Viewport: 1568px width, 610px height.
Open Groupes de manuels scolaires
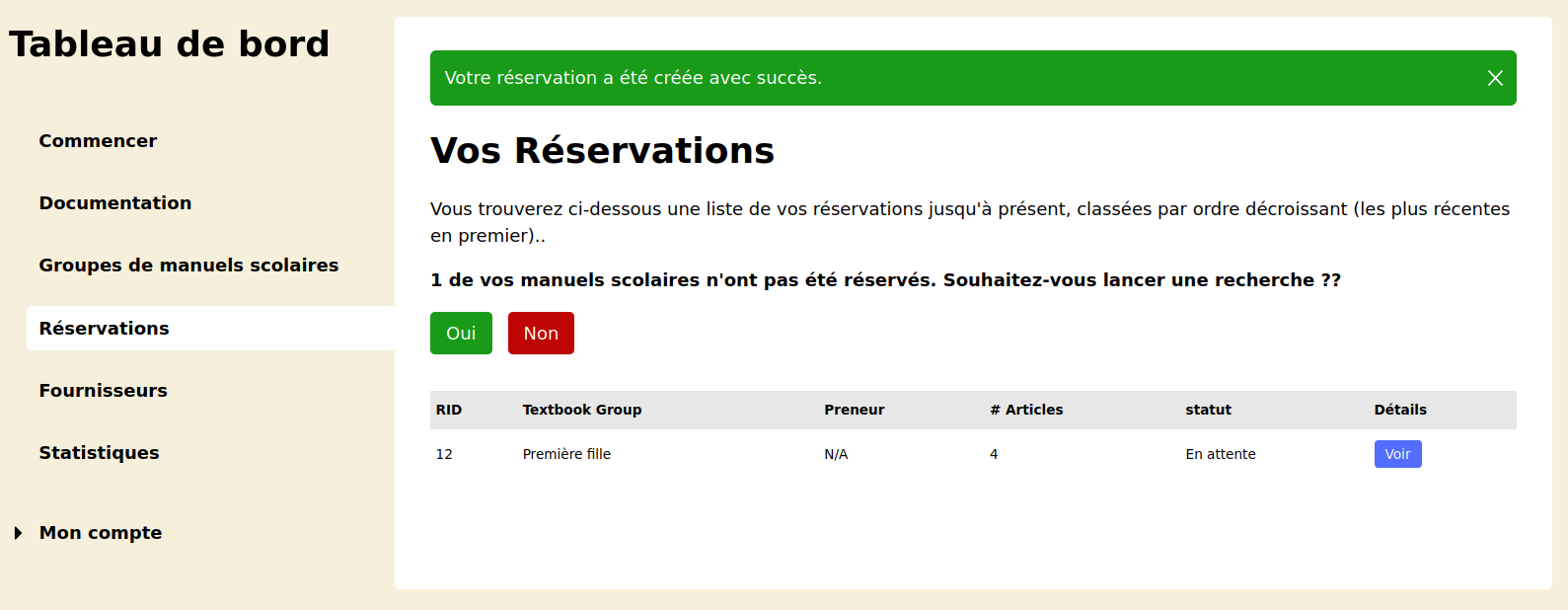tap(188, 266)
